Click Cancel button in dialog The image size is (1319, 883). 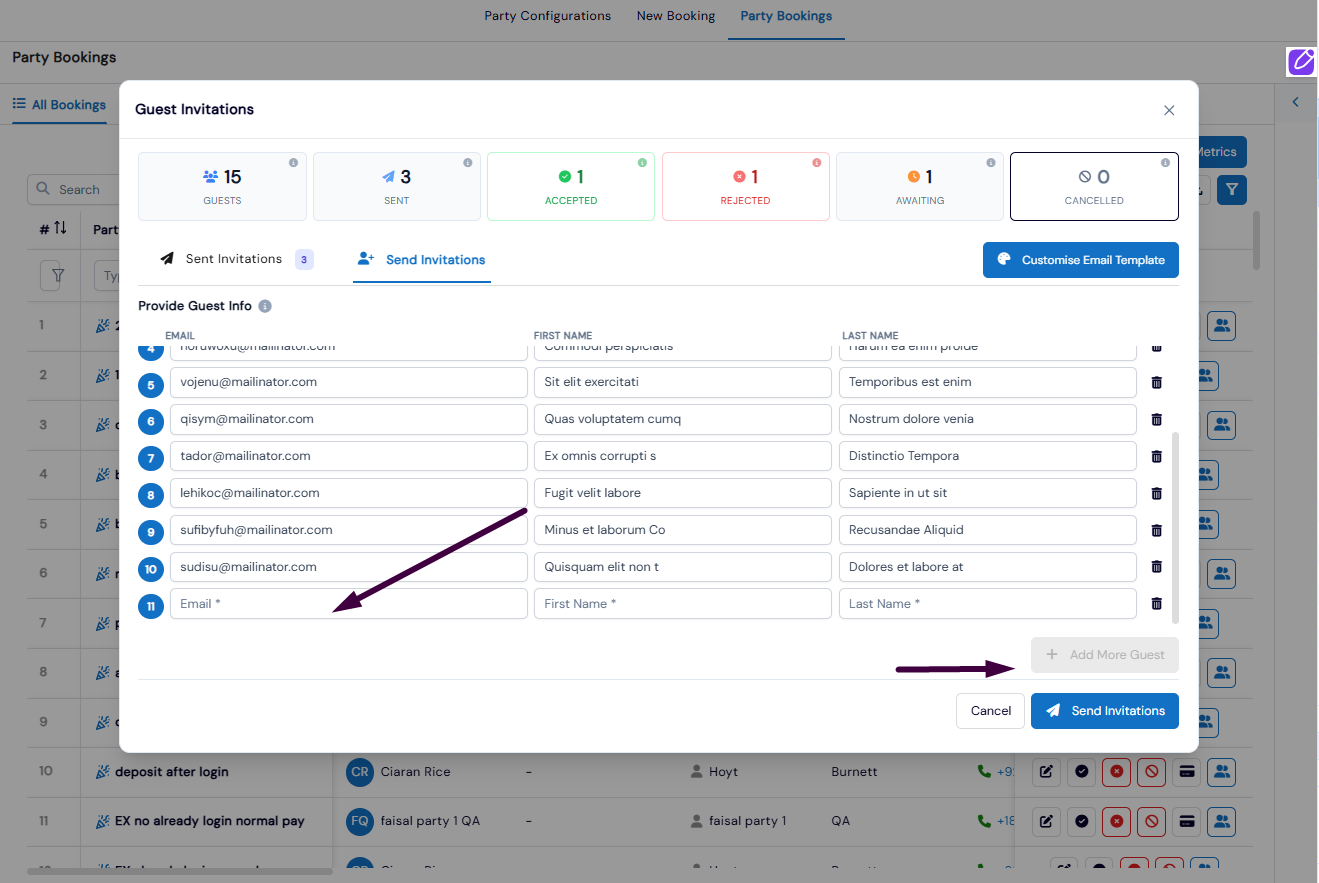coord(991,711)
